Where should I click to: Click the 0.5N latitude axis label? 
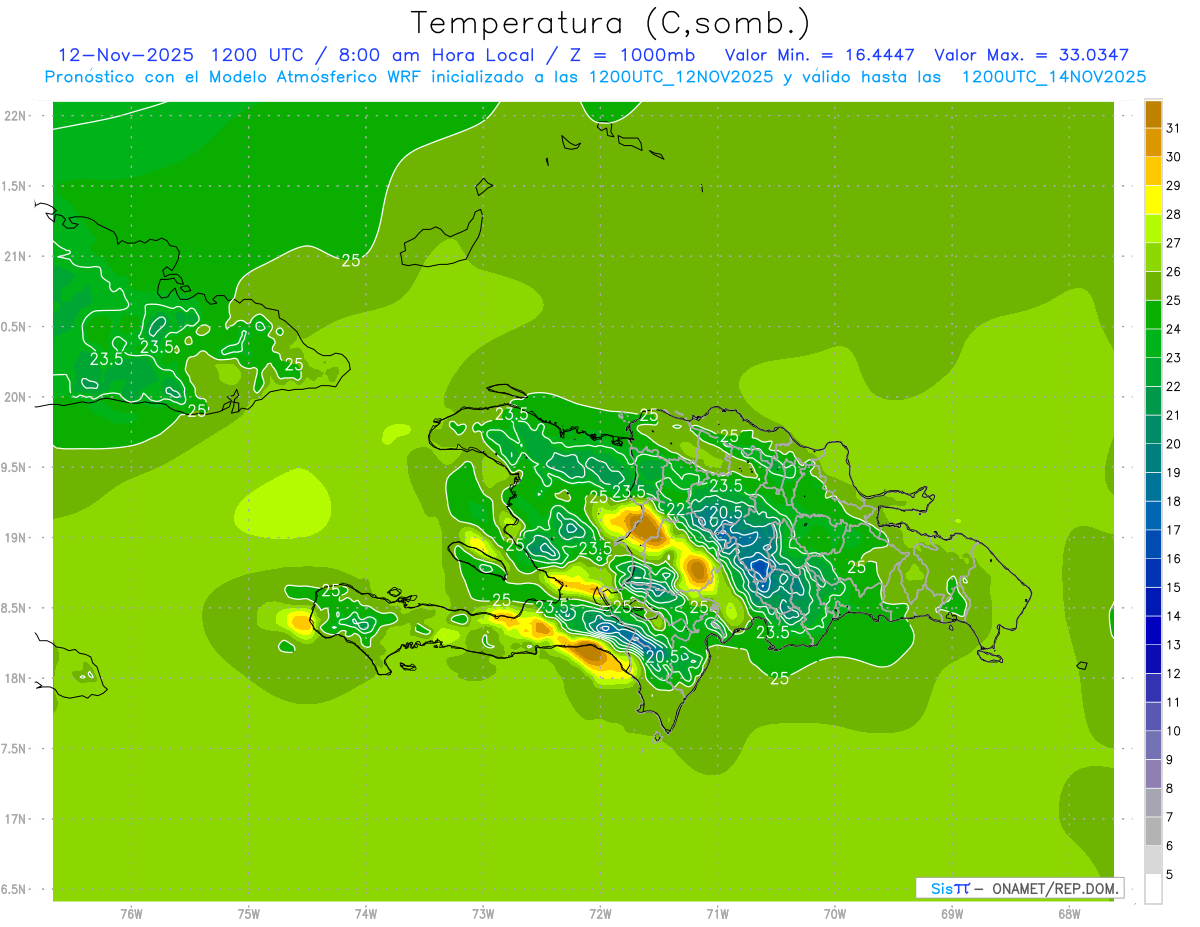[13, 327]
